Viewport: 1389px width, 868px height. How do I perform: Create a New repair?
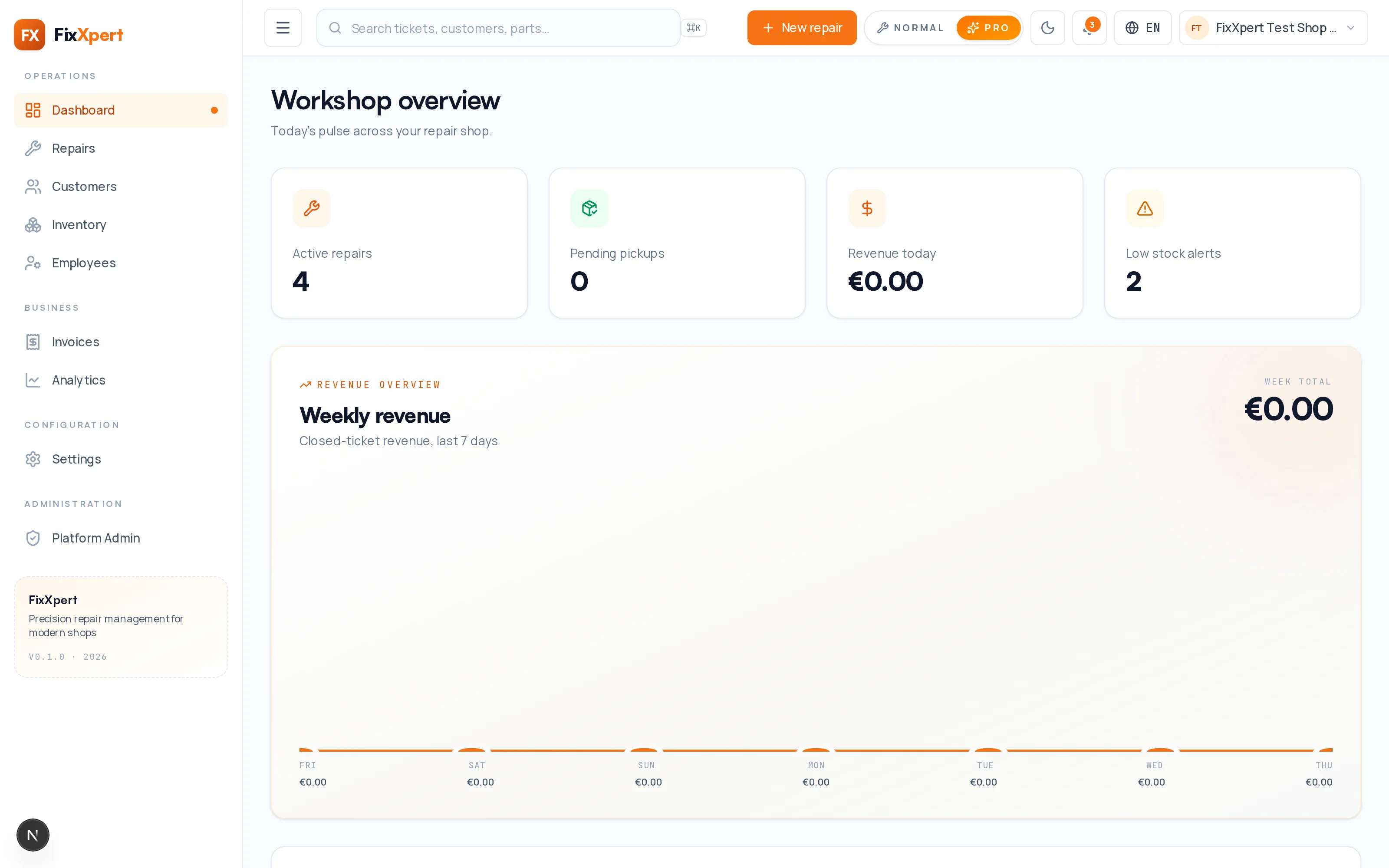tap(802, 27)
